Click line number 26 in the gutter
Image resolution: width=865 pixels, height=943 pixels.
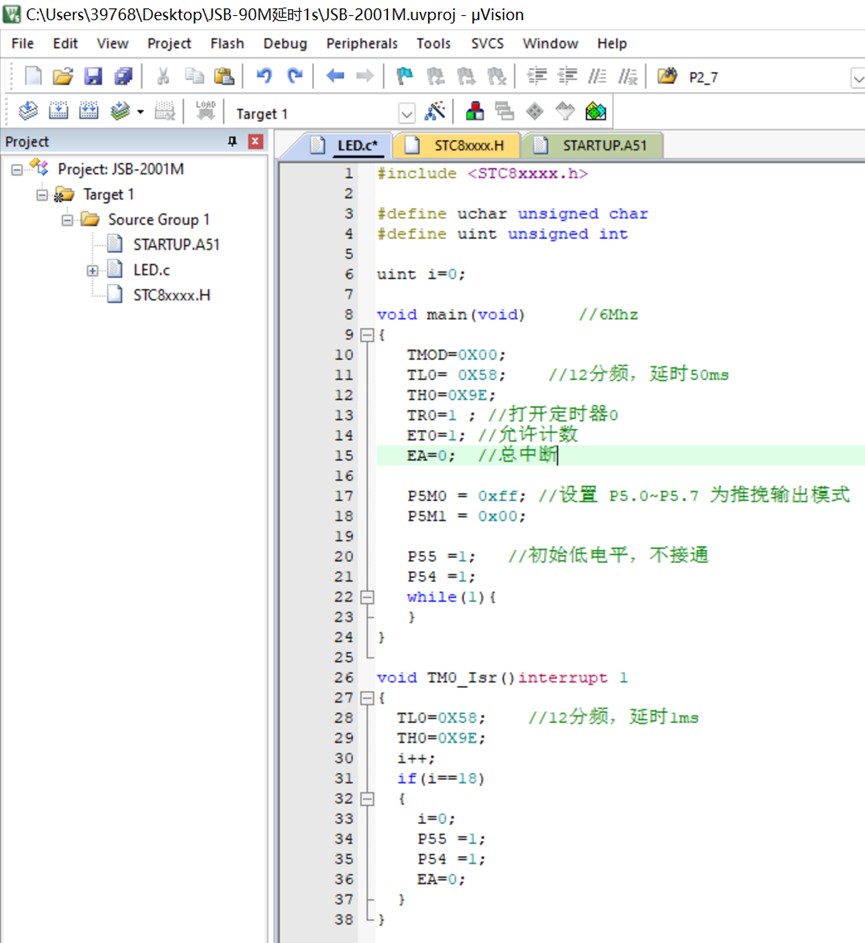pyautogui.click(x=344, y=678)
